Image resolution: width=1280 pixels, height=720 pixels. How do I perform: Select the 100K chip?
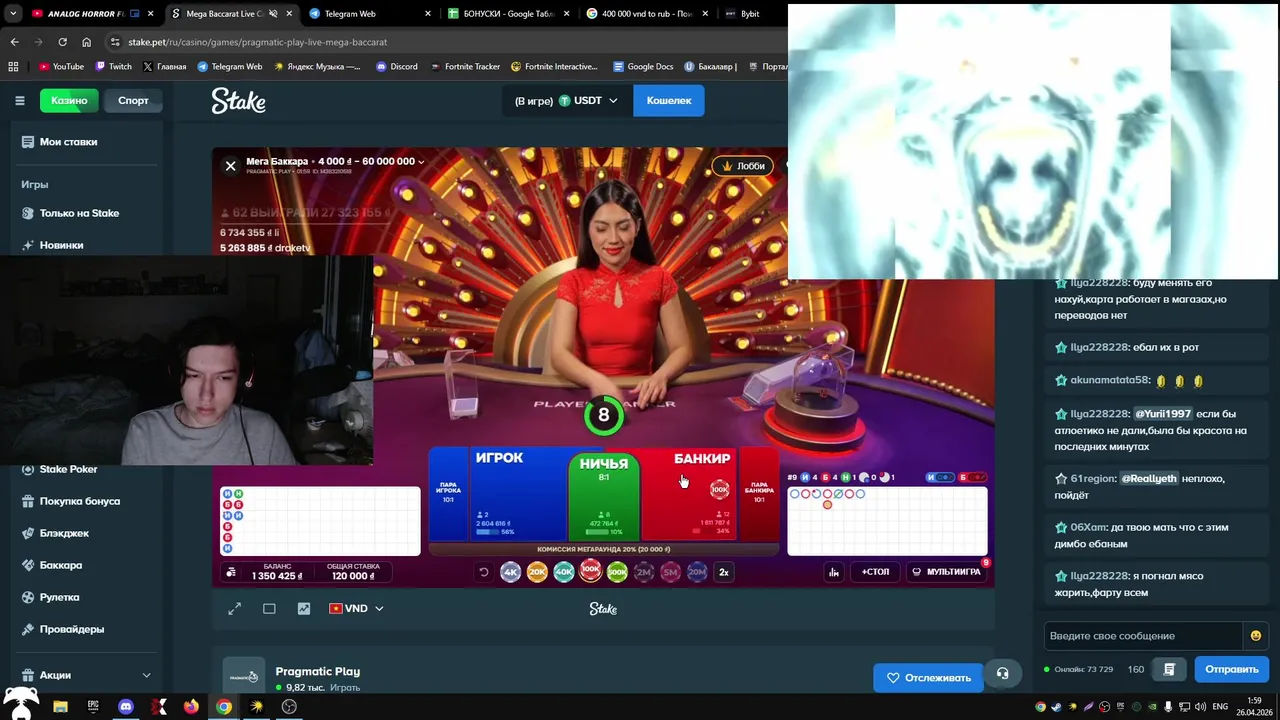[x=590, y=571]
